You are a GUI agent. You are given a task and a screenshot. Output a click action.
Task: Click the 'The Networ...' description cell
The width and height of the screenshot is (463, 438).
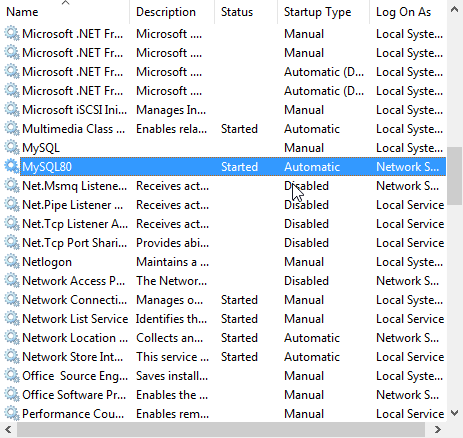(171, 281)
